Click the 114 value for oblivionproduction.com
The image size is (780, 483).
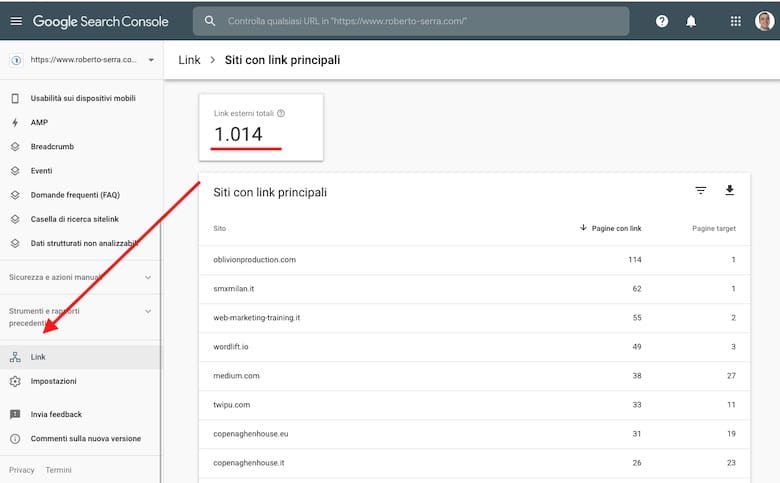pos(634,260)
